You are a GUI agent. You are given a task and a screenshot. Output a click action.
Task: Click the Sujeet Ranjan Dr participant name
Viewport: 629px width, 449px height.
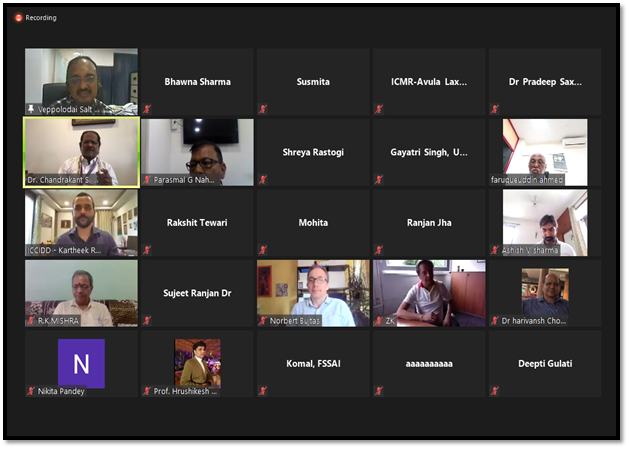[197, 293]
